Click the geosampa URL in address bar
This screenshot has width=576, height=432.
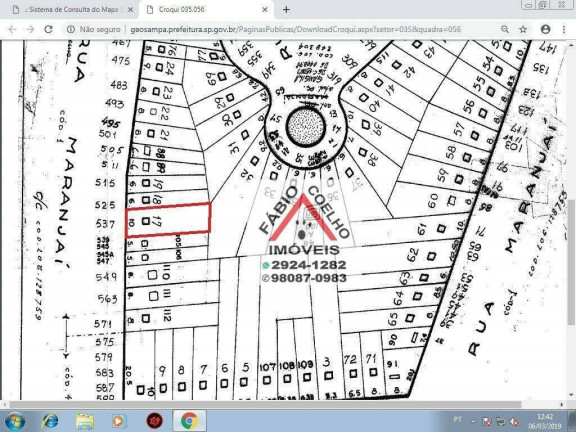295,29
